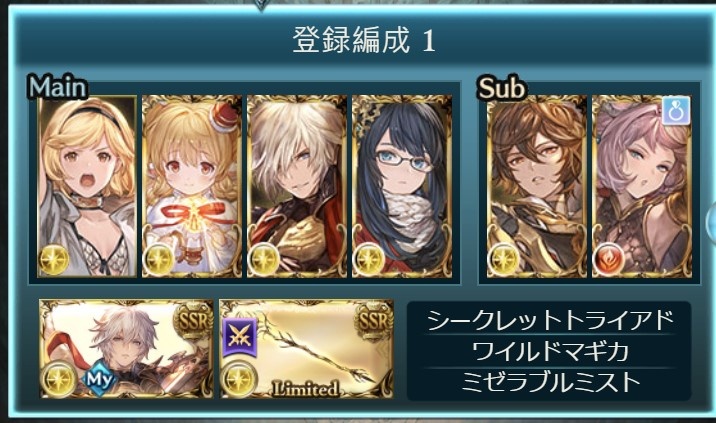Click the Limited label on weapon card
The height and width of the screenshot is (423, 716).
tap(306, 389)
